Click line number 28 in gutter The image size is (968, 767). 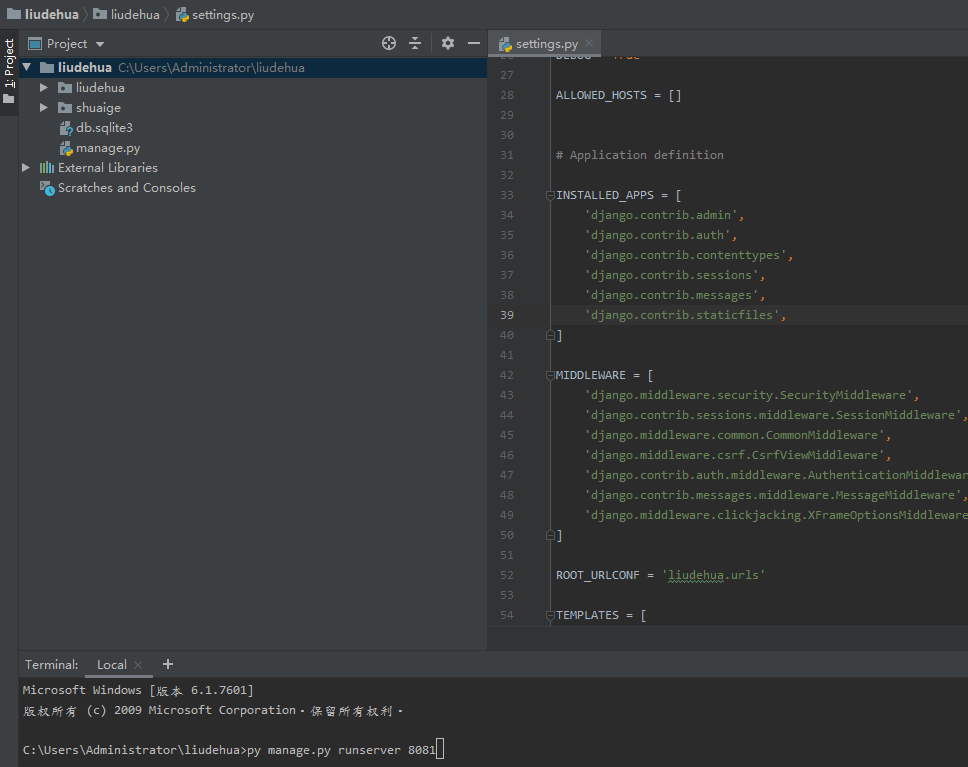(x=507, y=95)
